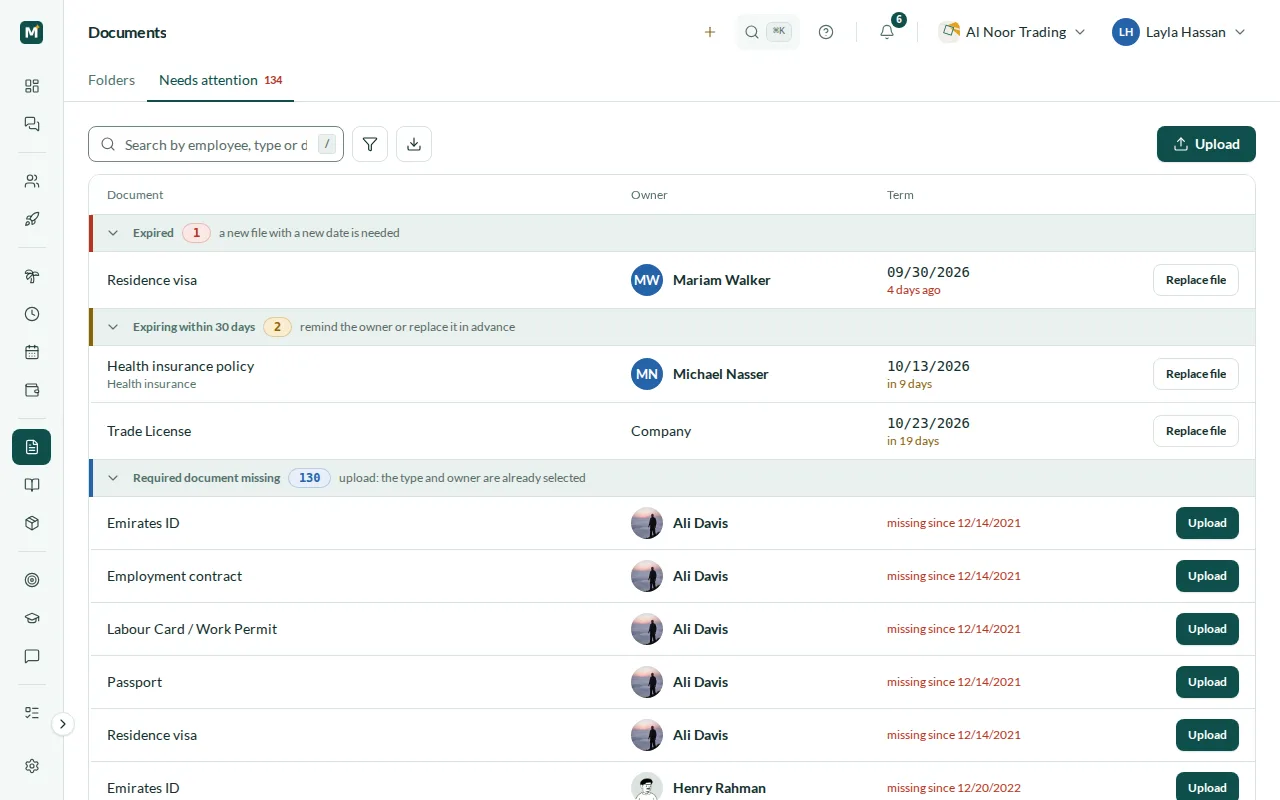Open the graduation cap icon in sidebar
Screen dimensions: 1280x800
[x=32, y=618]
